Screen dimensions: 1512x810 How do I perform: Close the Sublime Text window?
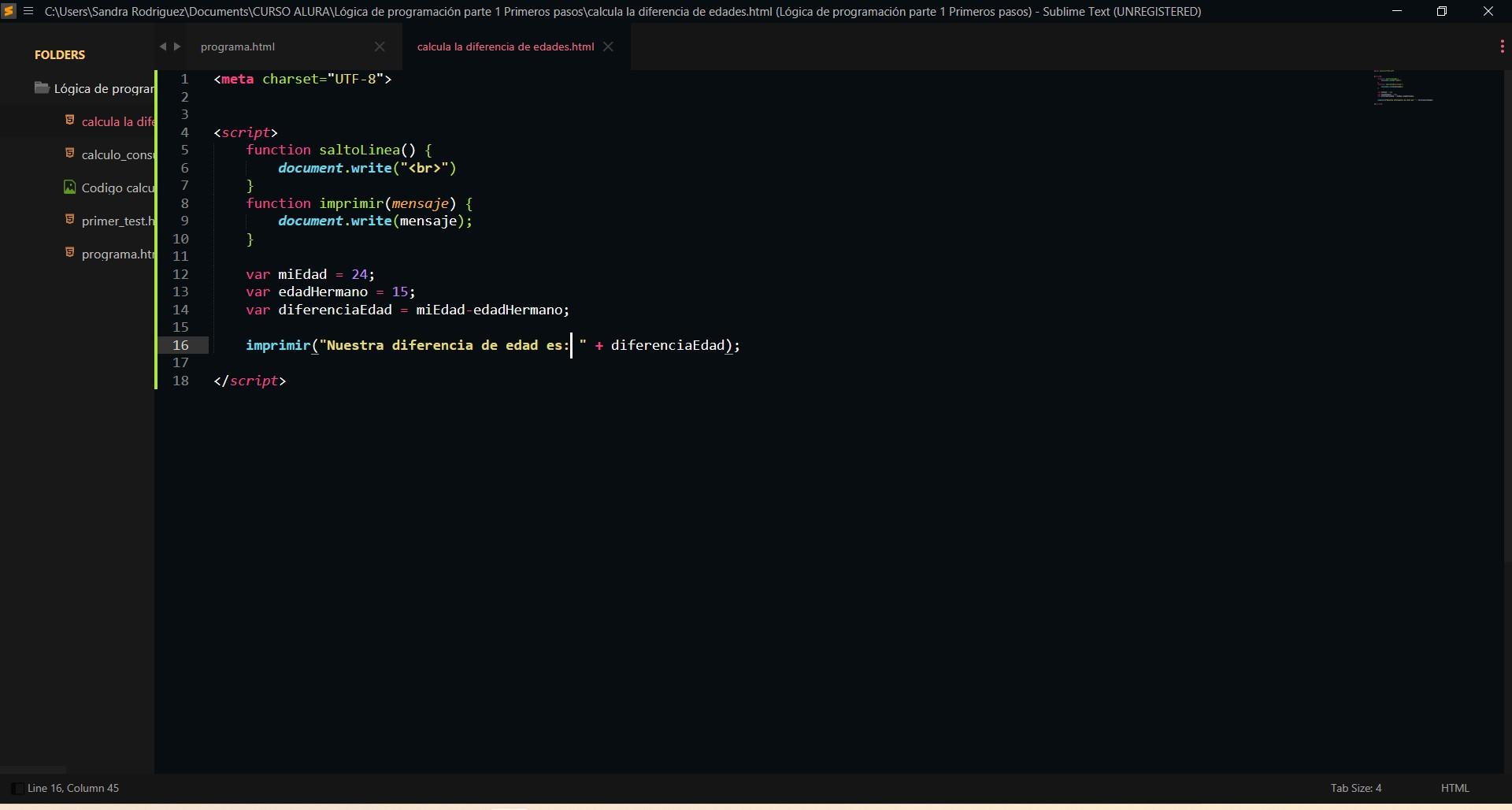1488,11
